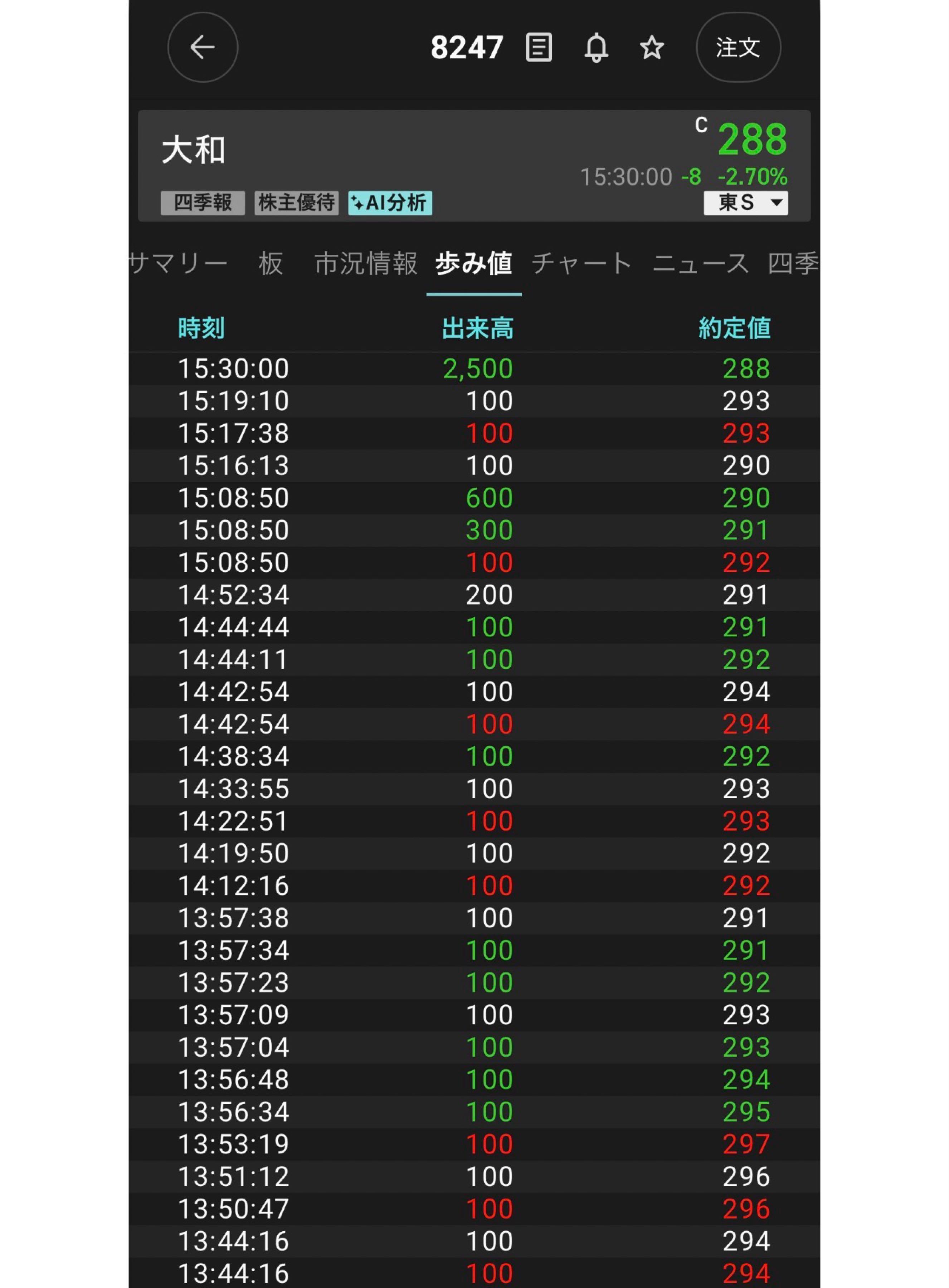This screenshot has height=1288, width=949.
Task: Switch to the 板 order book tab
Action: click(x=271, y=264)
